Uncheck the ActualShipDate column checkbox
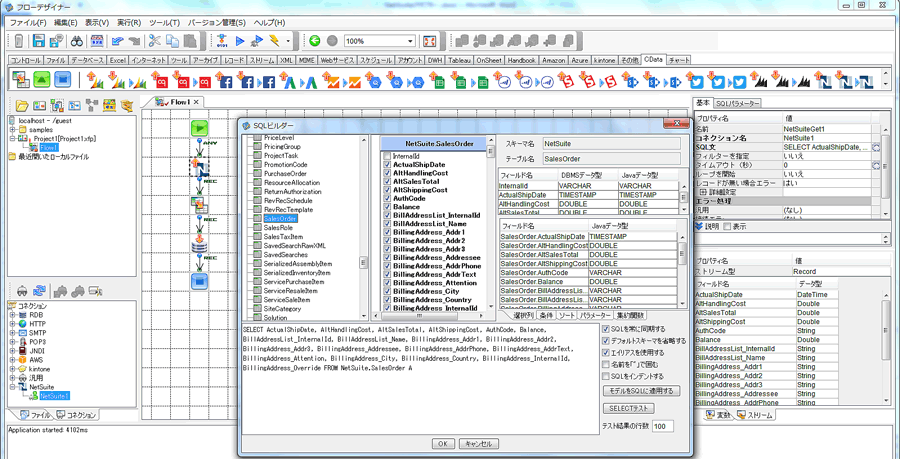 (x=387, y=165)
